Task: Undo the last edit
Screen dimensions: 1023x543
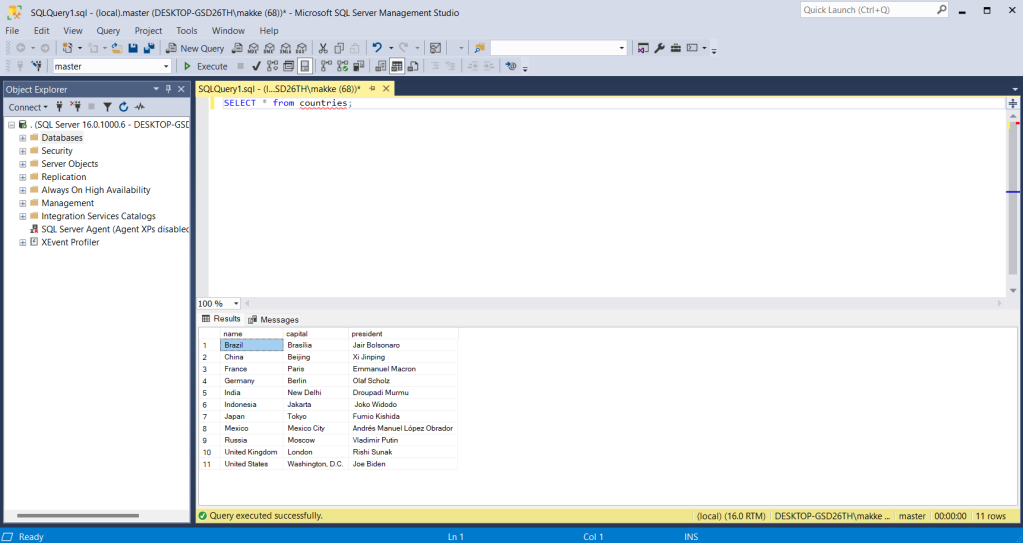Action: click(x=377, y=48)
